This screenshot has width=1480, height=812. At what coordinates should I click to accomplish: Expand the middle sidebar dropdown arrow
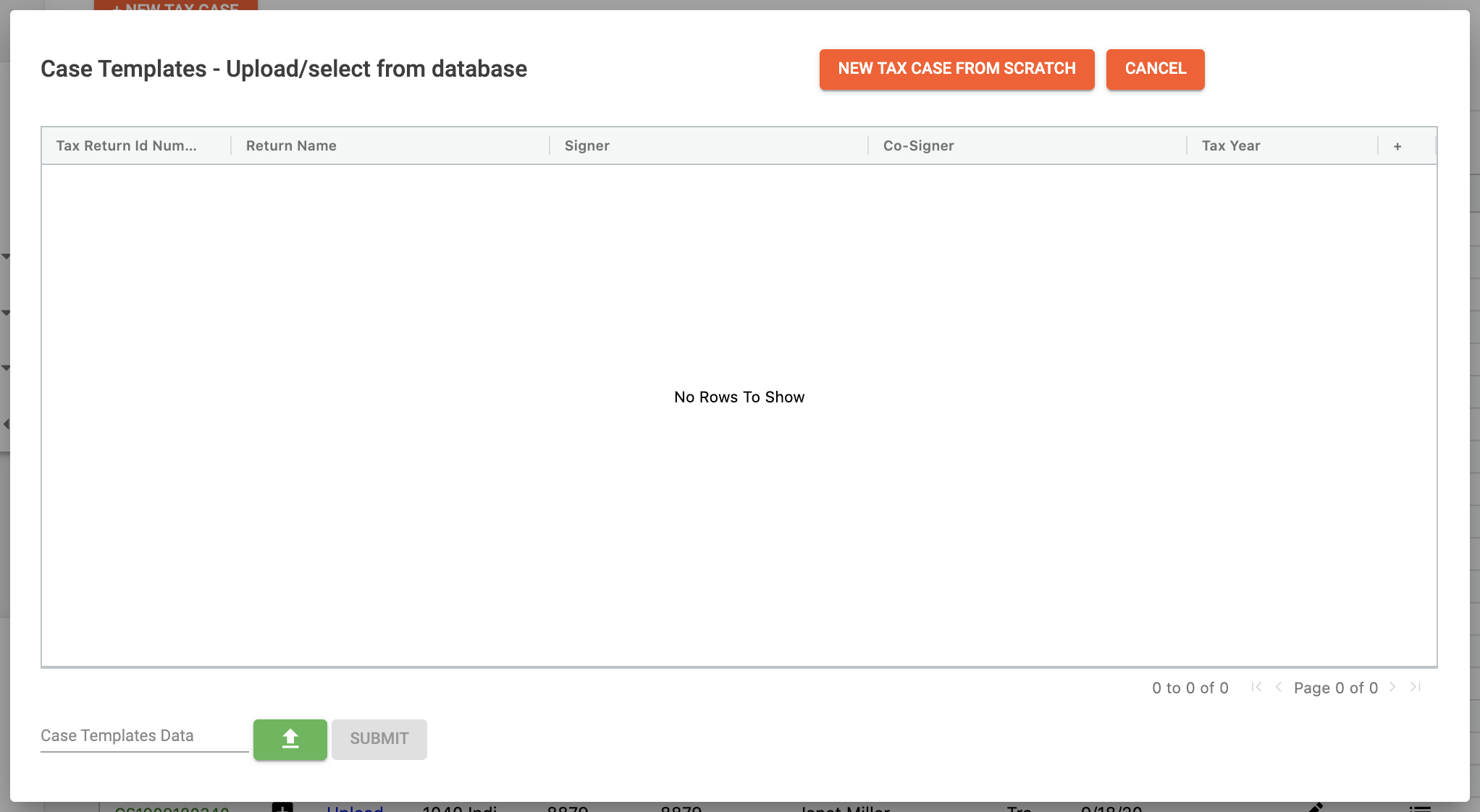click(x=6, y=313)
